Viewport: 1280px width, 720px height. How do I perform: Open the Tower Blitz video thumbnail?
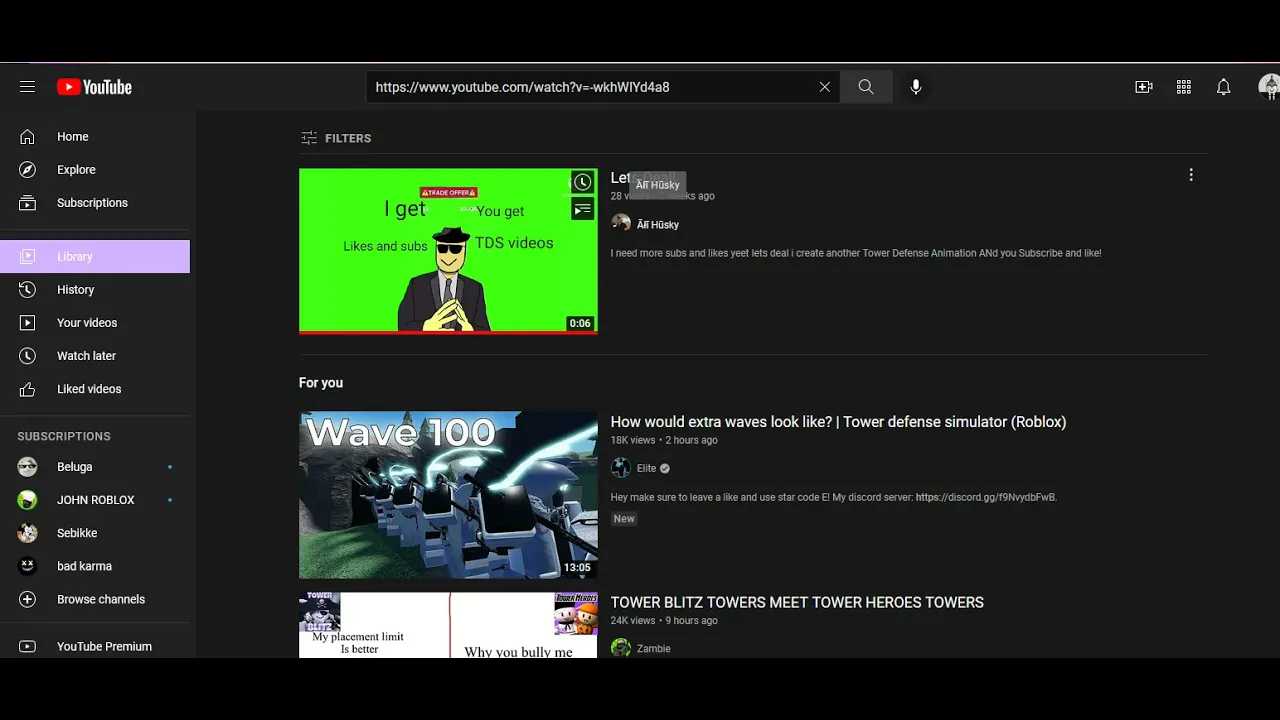448,625
